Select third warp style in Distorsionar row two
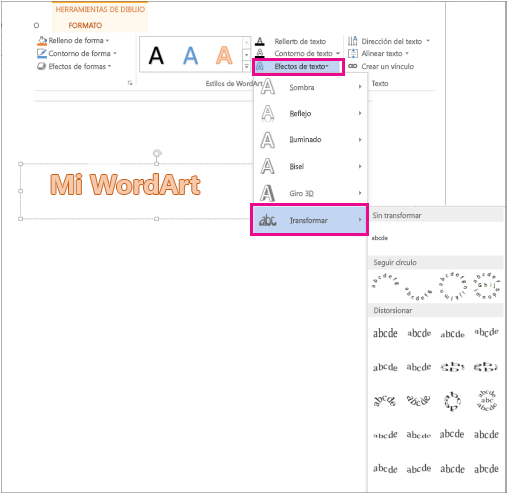507x493 pixels. tap(452, 367)
